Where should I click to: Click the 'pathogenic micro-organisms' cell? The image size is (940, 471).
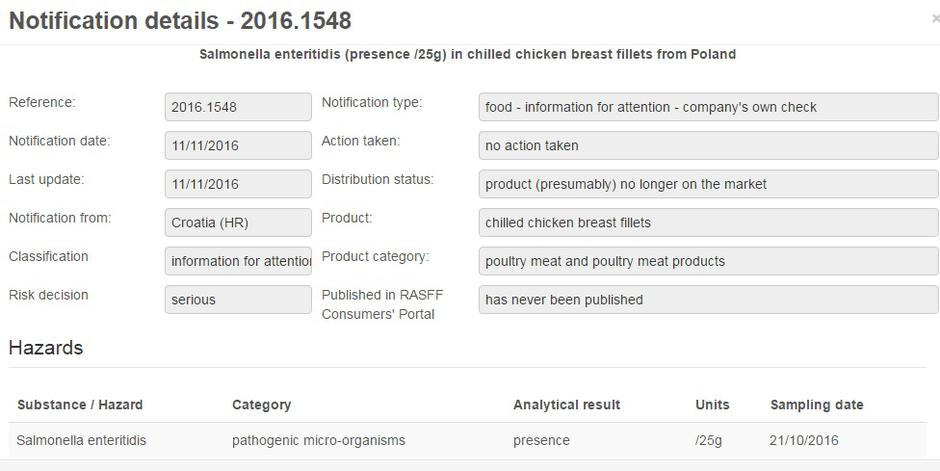318,440
